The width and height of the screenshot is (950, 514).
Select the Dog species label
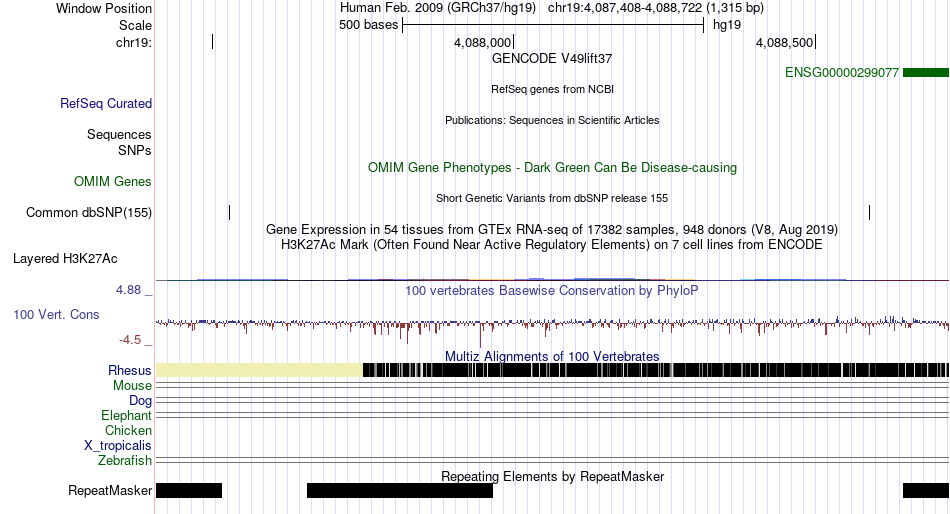140,401
